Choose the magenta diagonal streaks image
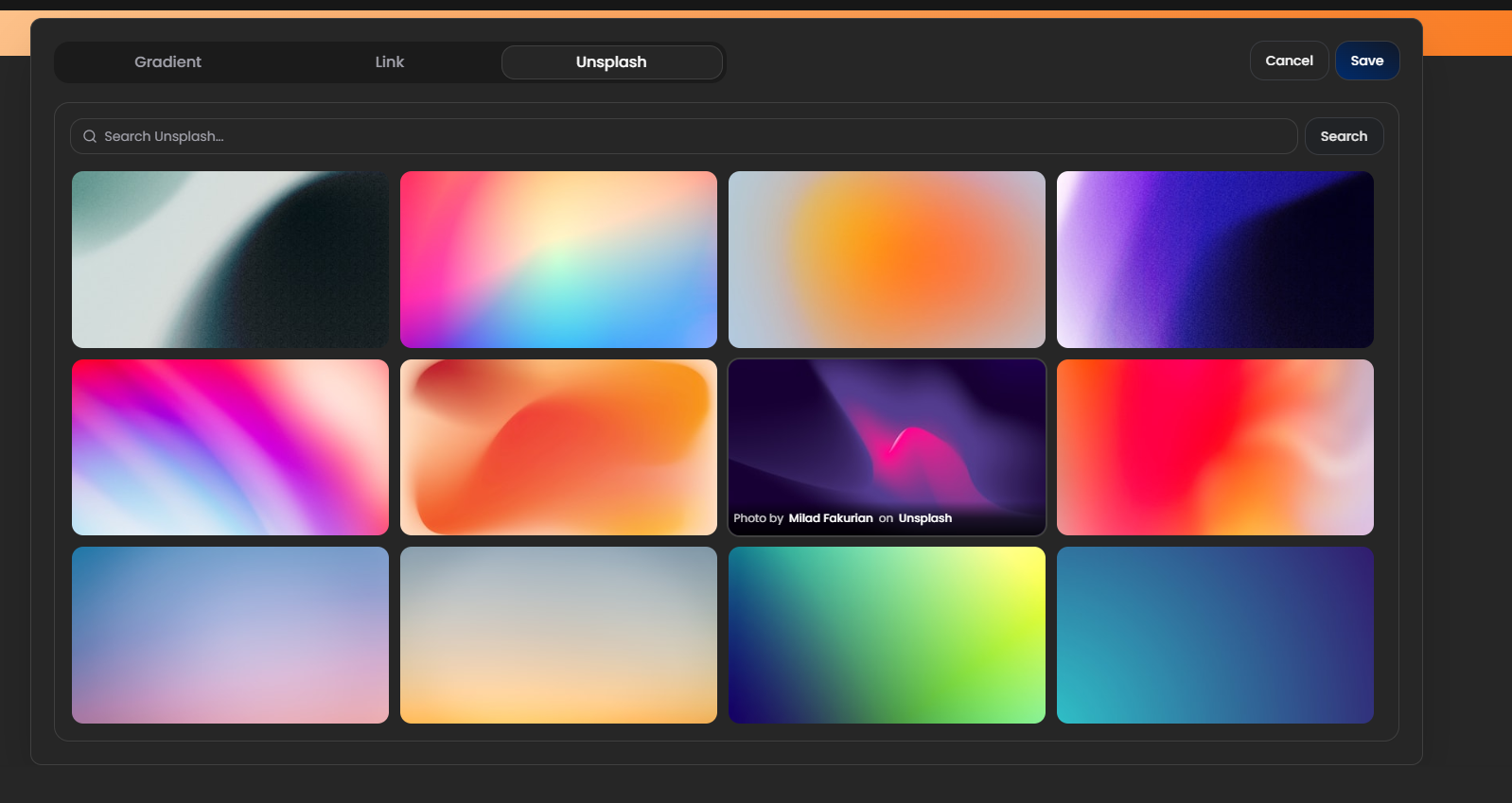 tap(230, 447)
